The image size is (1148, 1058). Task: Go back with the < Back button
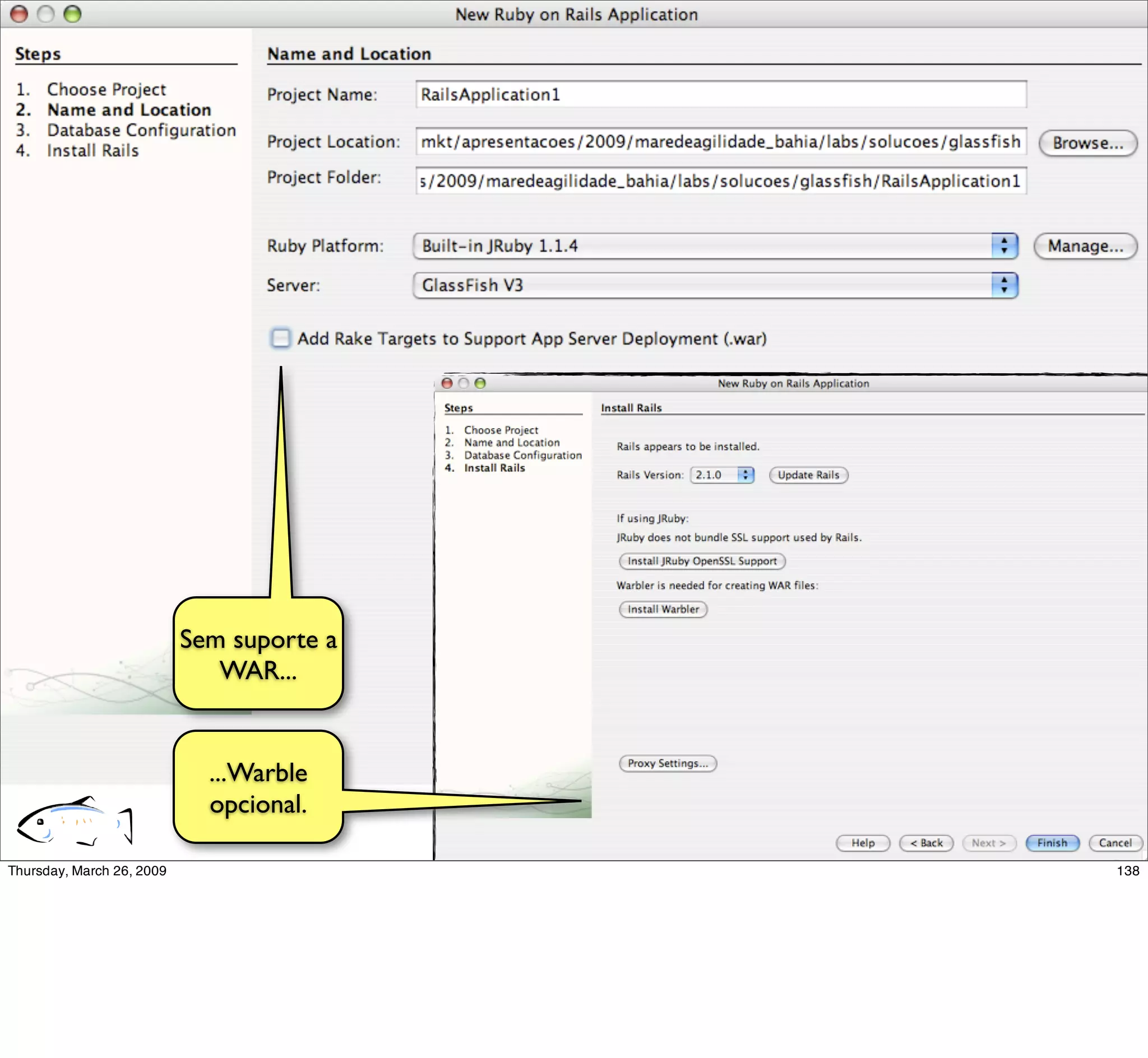click(925, 843)
